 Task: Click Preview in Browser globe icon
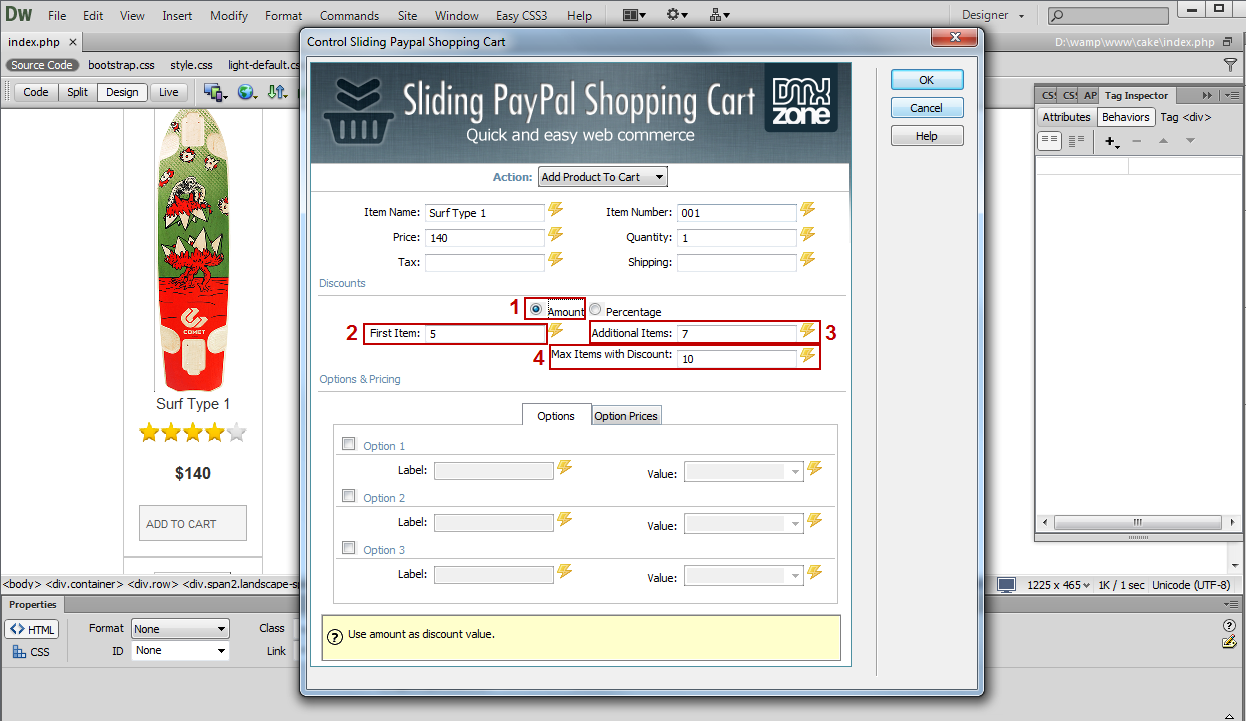pos(247,92)
